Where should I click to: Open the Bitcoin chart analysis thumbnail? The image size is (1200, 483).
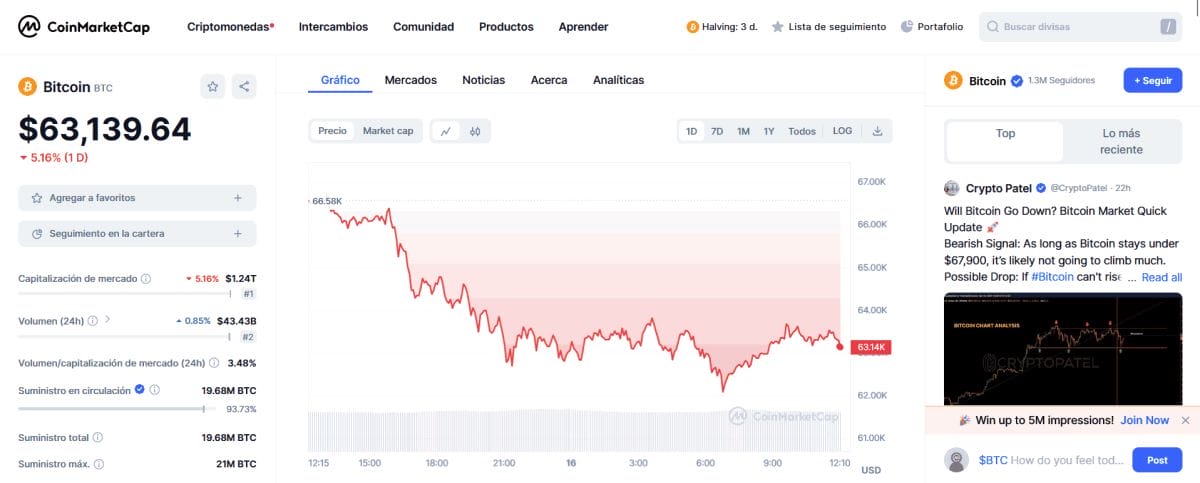click(x=1063, y=348)
